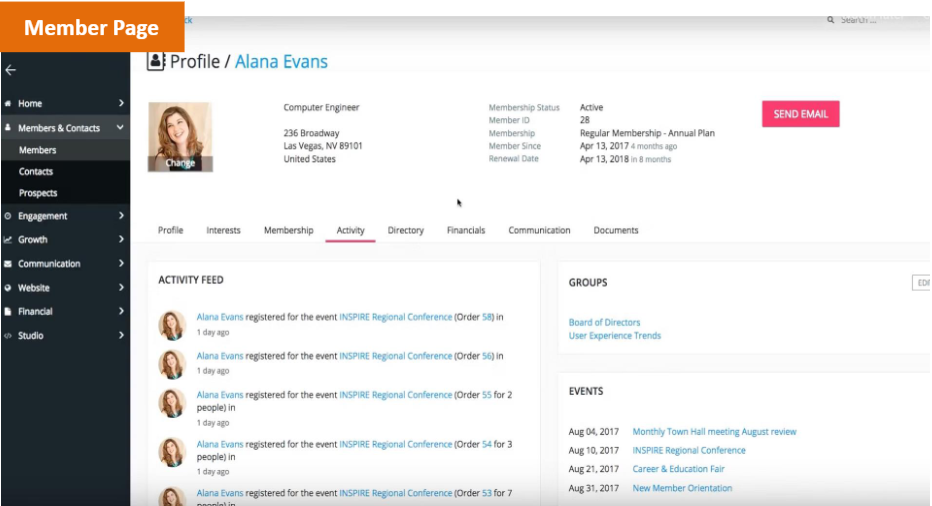Expand the Financial chevron
The height and width of the screenshot is (506, 932).
point(121,312)
